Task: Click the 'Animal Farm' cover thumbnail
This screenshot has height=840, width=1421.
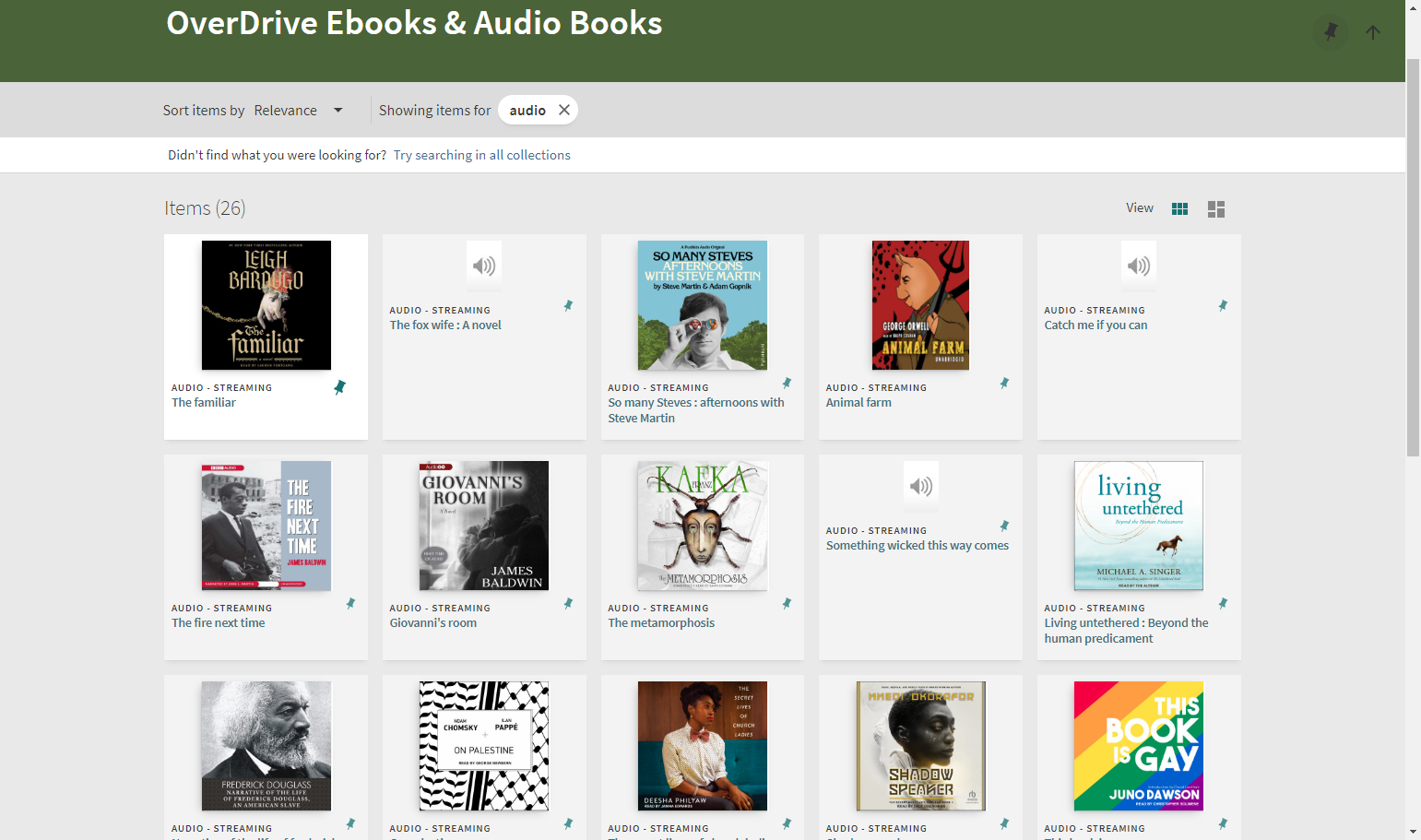Action: [x=920, y=305]
